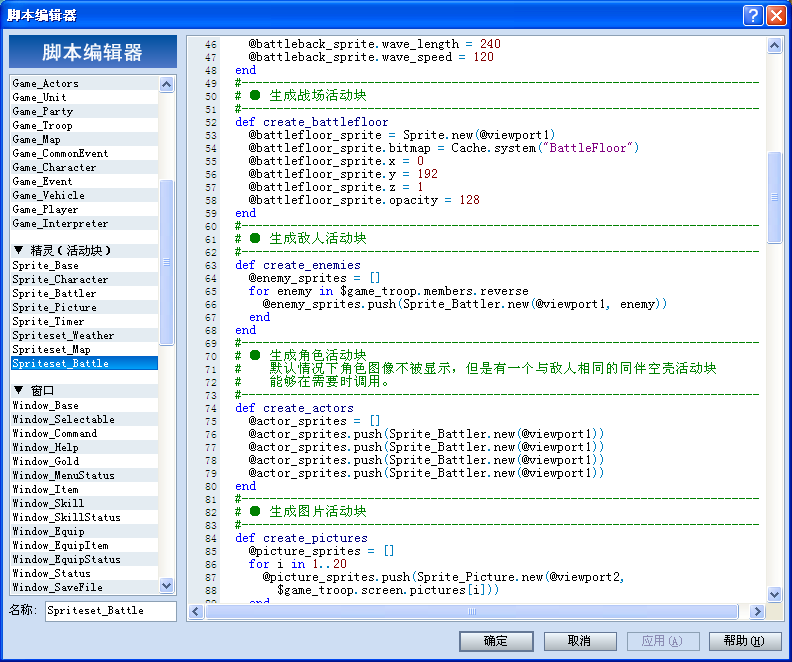Select the ▼ 精灵（活动块） section header
This screenshot has width=792, height=662.
point(84,250)
